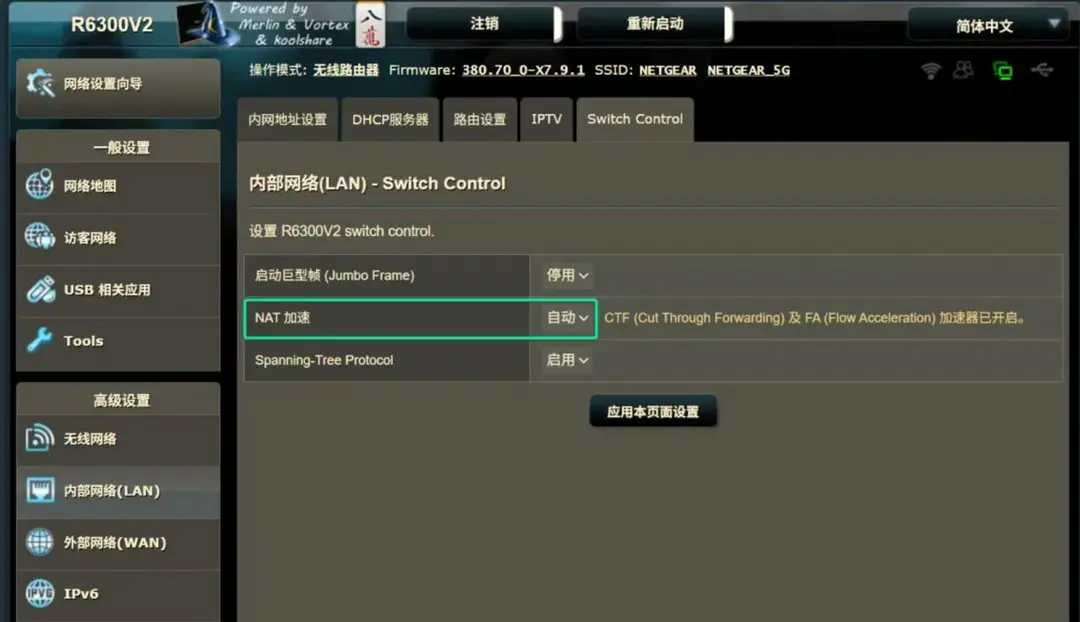Click the 应用本页面设置 apply button
The width and height of the screenshot is (1080, 622).
(653, 411)
